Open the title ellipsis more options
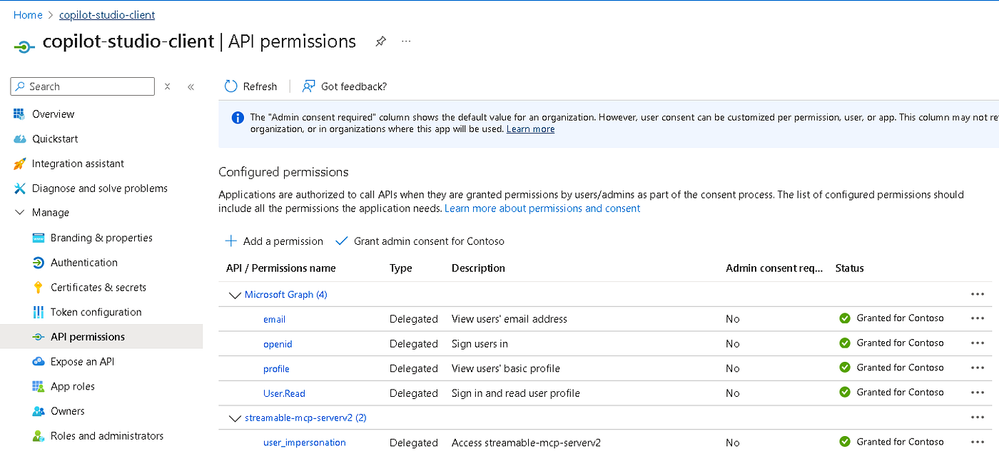Image resolution: width=999 pixels, height=454 pixels. pyautogui.click(x=406, y=42)
